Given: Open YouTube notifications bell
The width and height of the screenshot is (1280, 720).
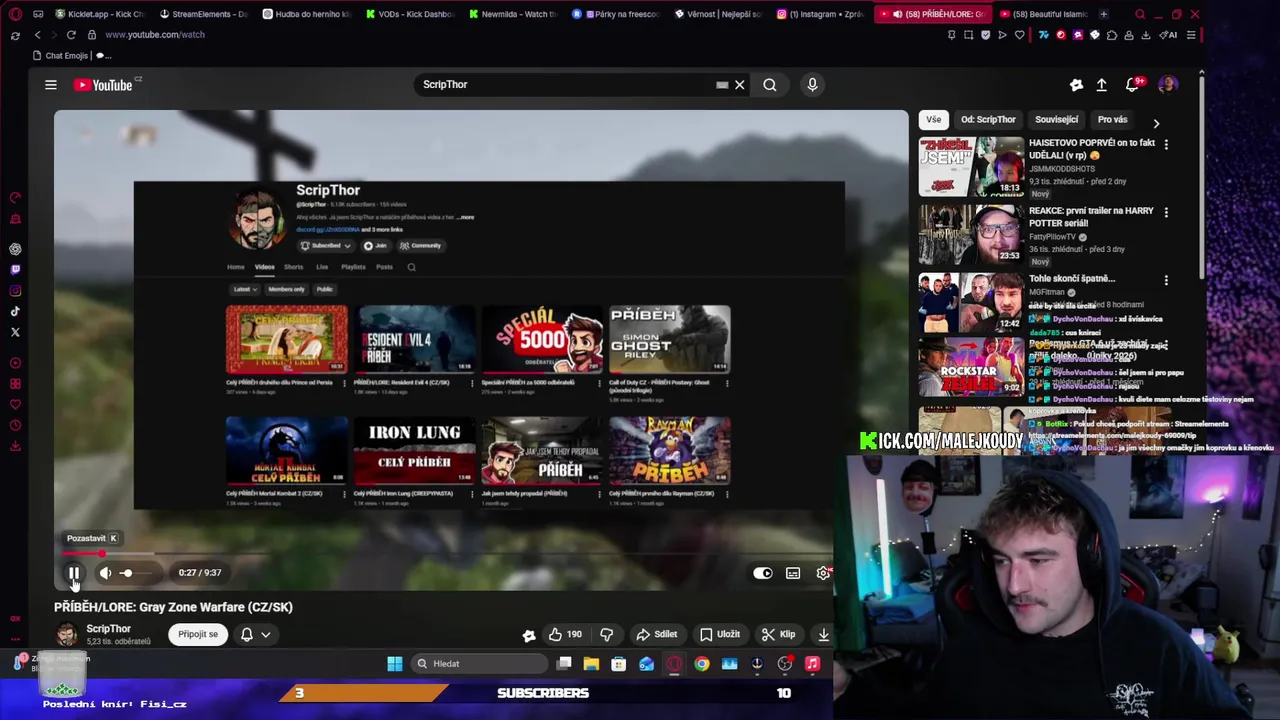Looking at the screenshot, I should (x=1133, y=85).
